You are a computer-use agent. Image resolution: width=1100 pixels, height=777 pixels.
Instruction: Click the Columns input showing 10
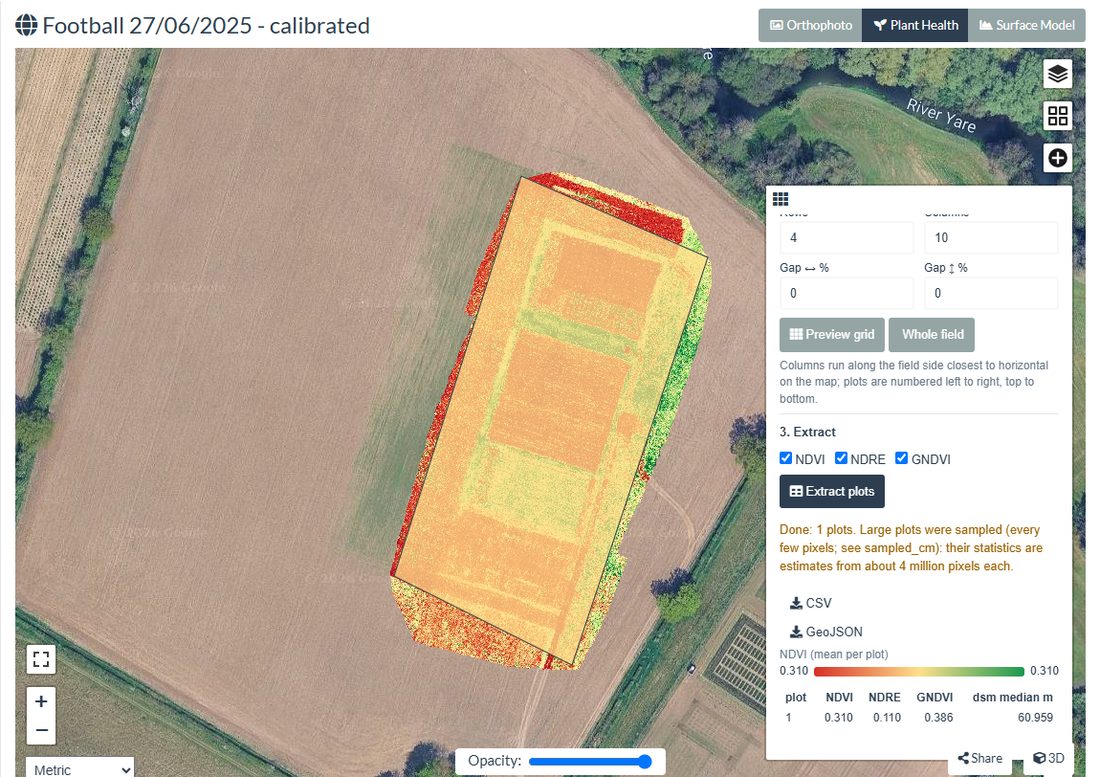click(x=991, y=238)
